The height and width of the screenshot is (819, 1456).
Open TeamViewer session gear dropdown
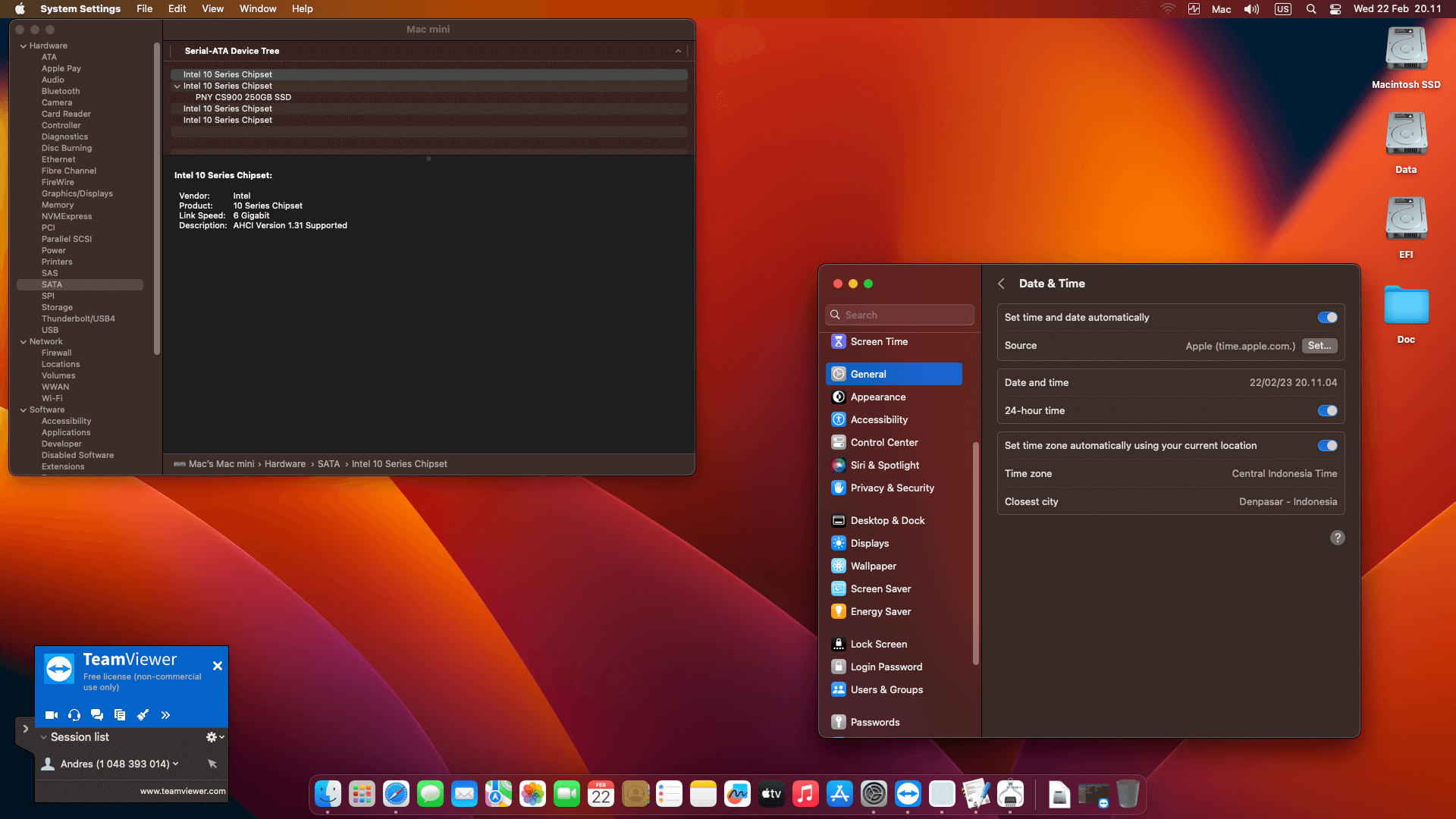[215, 737]
